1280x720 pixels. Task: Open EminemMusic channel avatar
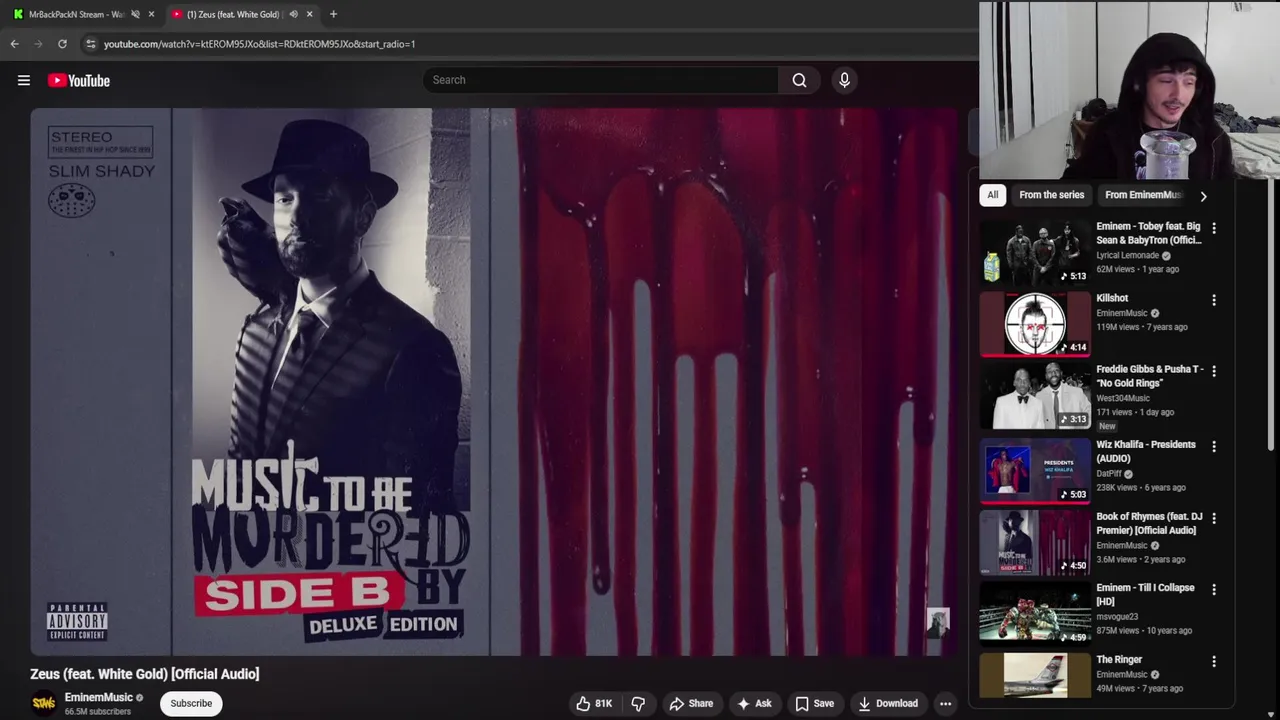[44, 703]
